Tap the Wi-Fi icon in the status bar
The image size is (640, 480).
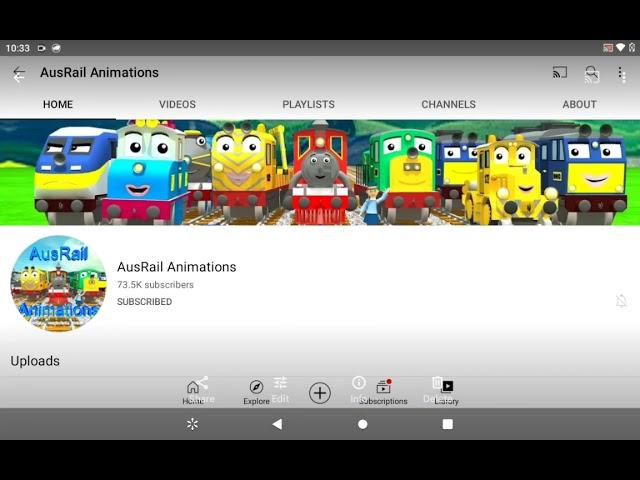tap(620, 47)
